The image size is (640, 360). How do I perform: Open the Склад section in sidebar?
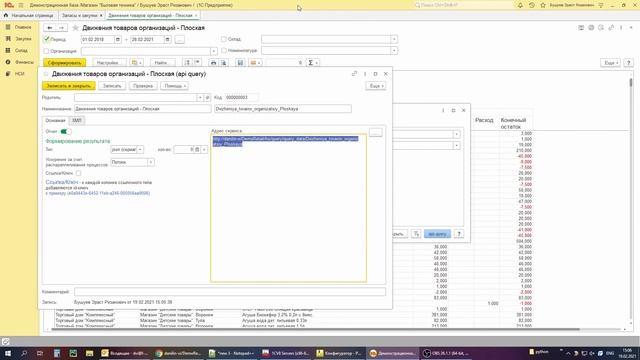click(19, 50)
